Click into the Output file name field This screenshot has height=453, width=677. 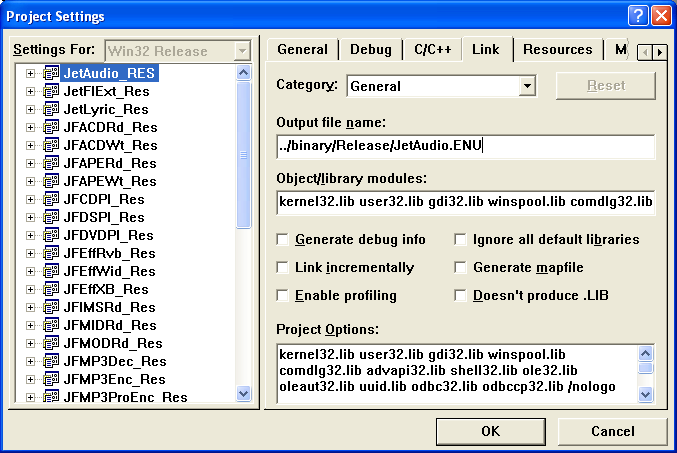click(x=465, y=146)
